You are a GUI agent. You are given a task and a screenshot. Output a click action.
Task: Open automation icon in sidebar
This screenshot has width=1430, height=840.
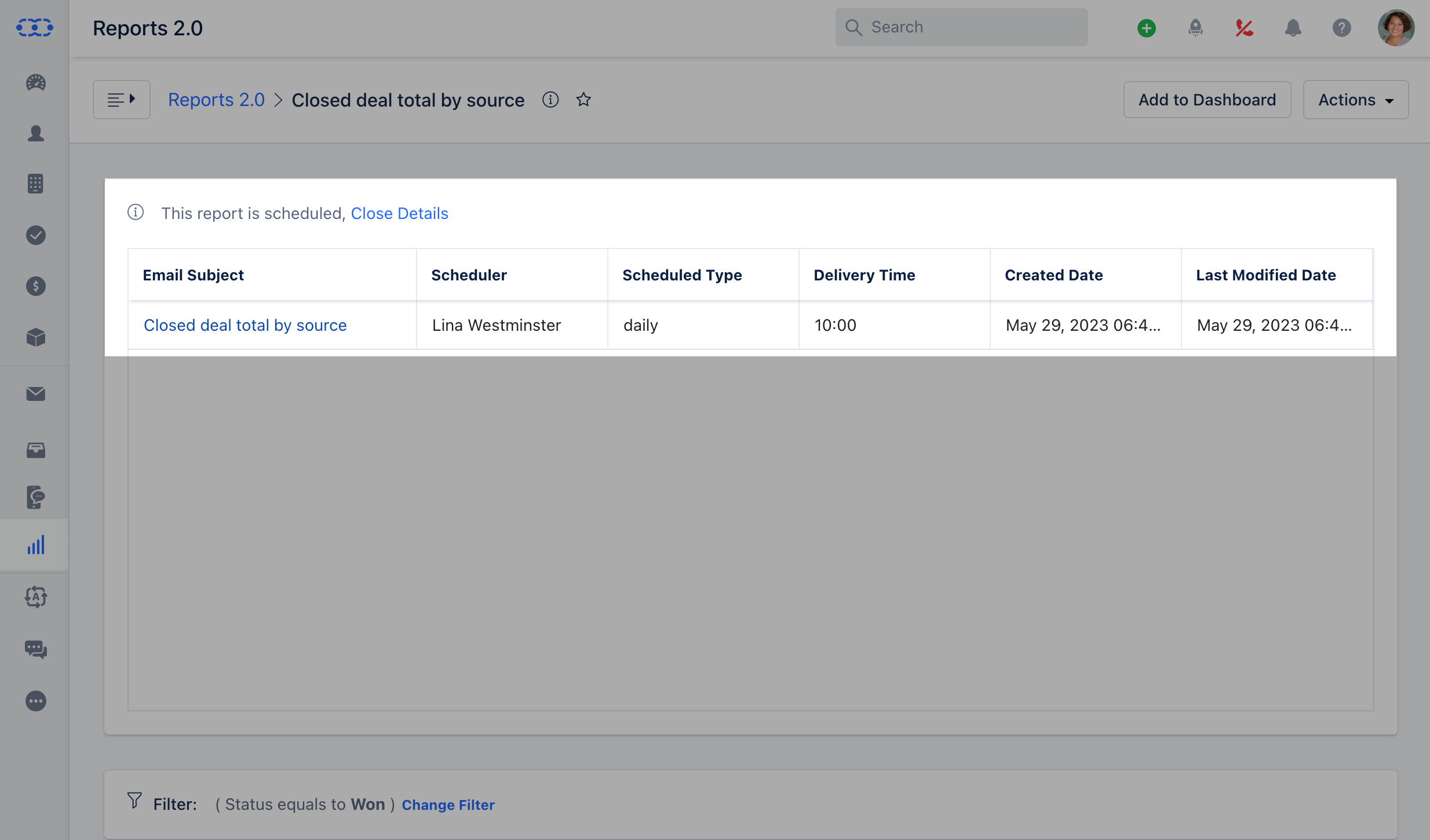[35, 597]
